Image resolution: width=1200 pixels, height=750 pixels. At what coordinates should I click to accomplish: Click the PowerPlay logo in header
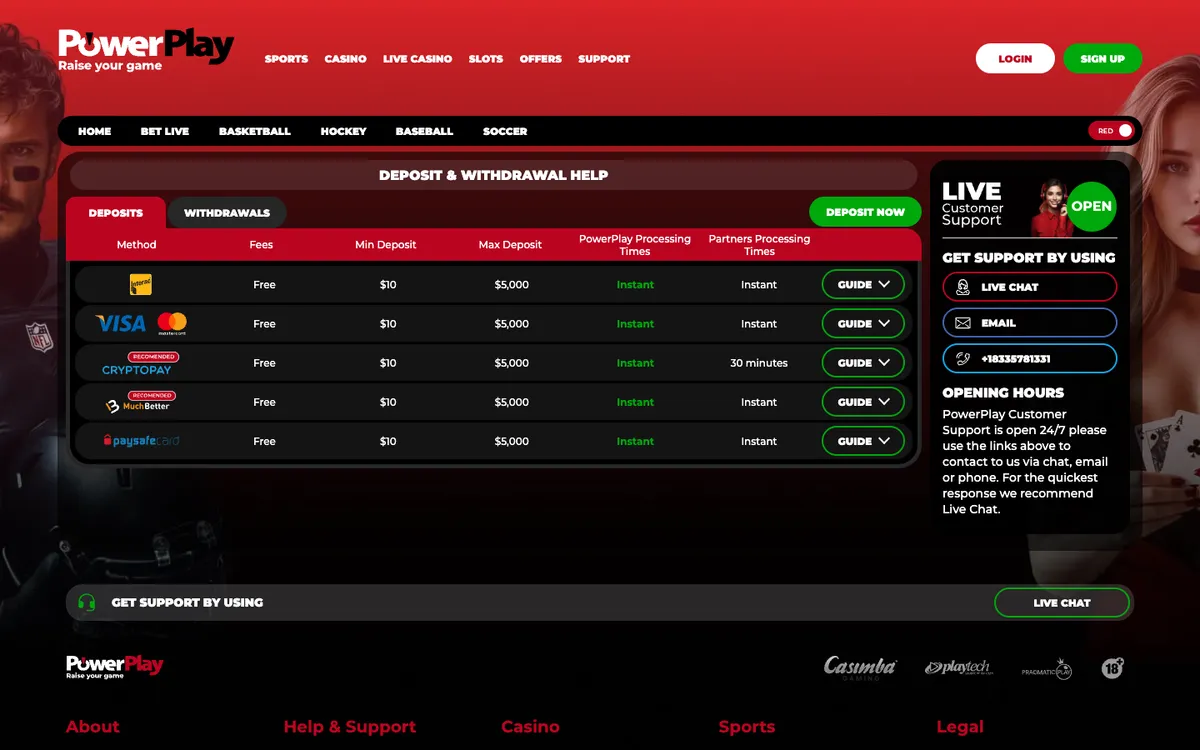(146, 50)
